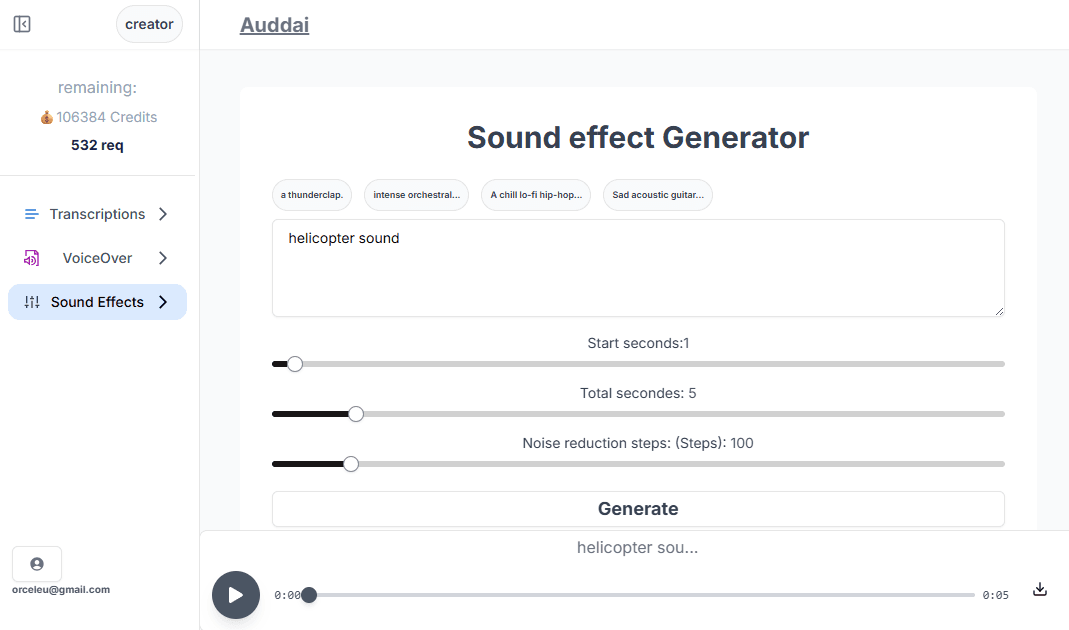Change the Noise reduction steps slider

350,463
